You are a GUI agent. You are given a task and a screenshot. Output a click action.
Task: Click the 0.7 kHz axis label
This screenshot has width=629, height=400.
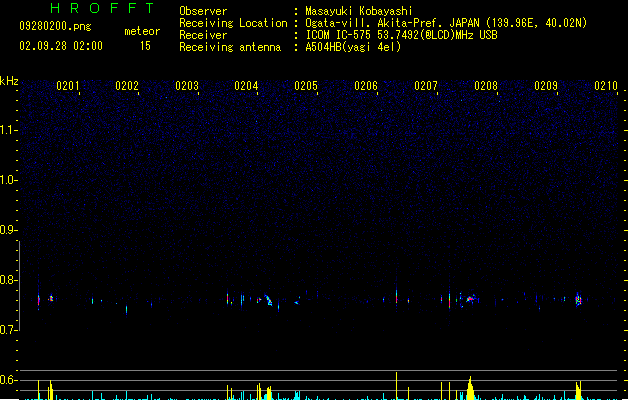point(8,330)
